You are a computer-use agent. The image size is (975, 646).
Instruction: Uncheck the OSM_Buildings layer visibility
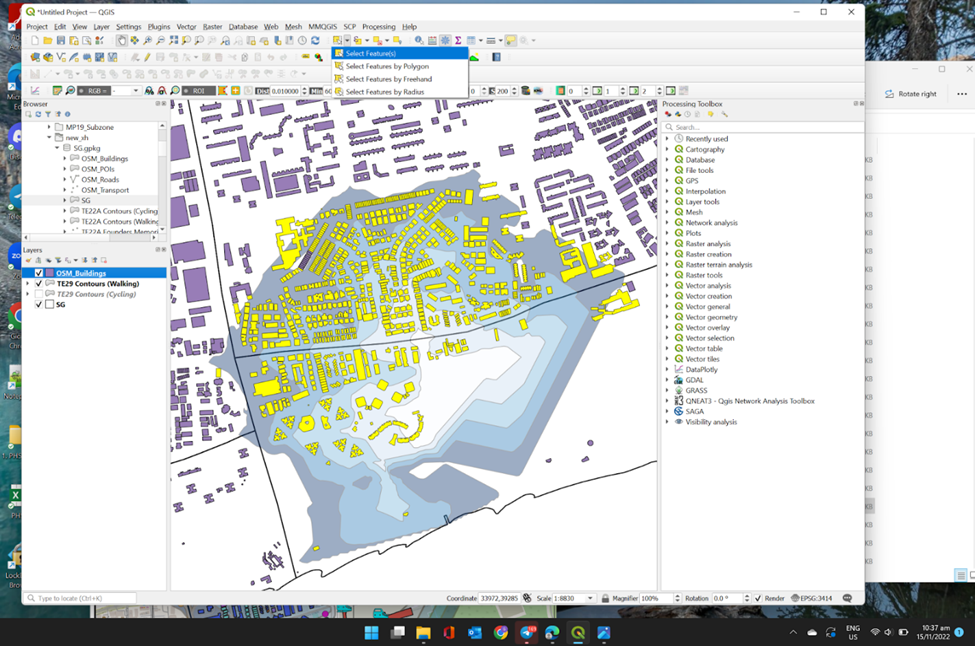tap(39, 273)
